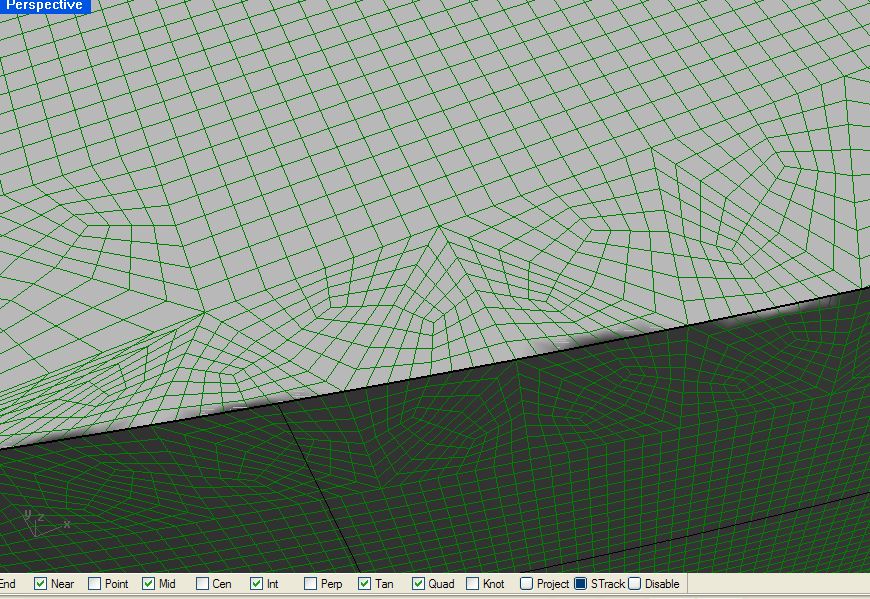This screenshot has height=599, width=870.
Task: Enable the Point object snap
Action: (95, 583)
